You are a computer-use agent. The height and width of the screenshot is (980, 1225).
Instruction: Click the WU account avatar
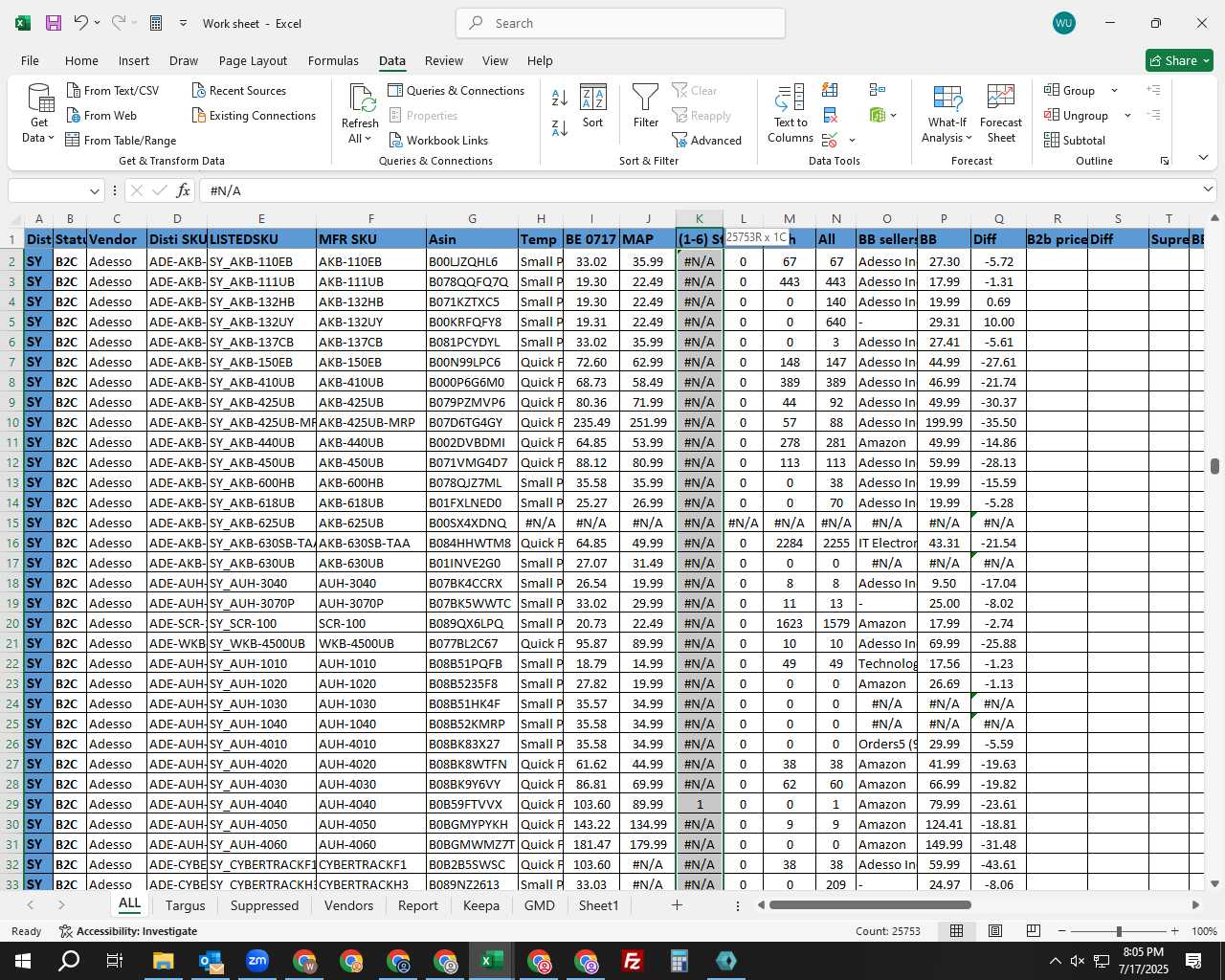point(1063,23)
